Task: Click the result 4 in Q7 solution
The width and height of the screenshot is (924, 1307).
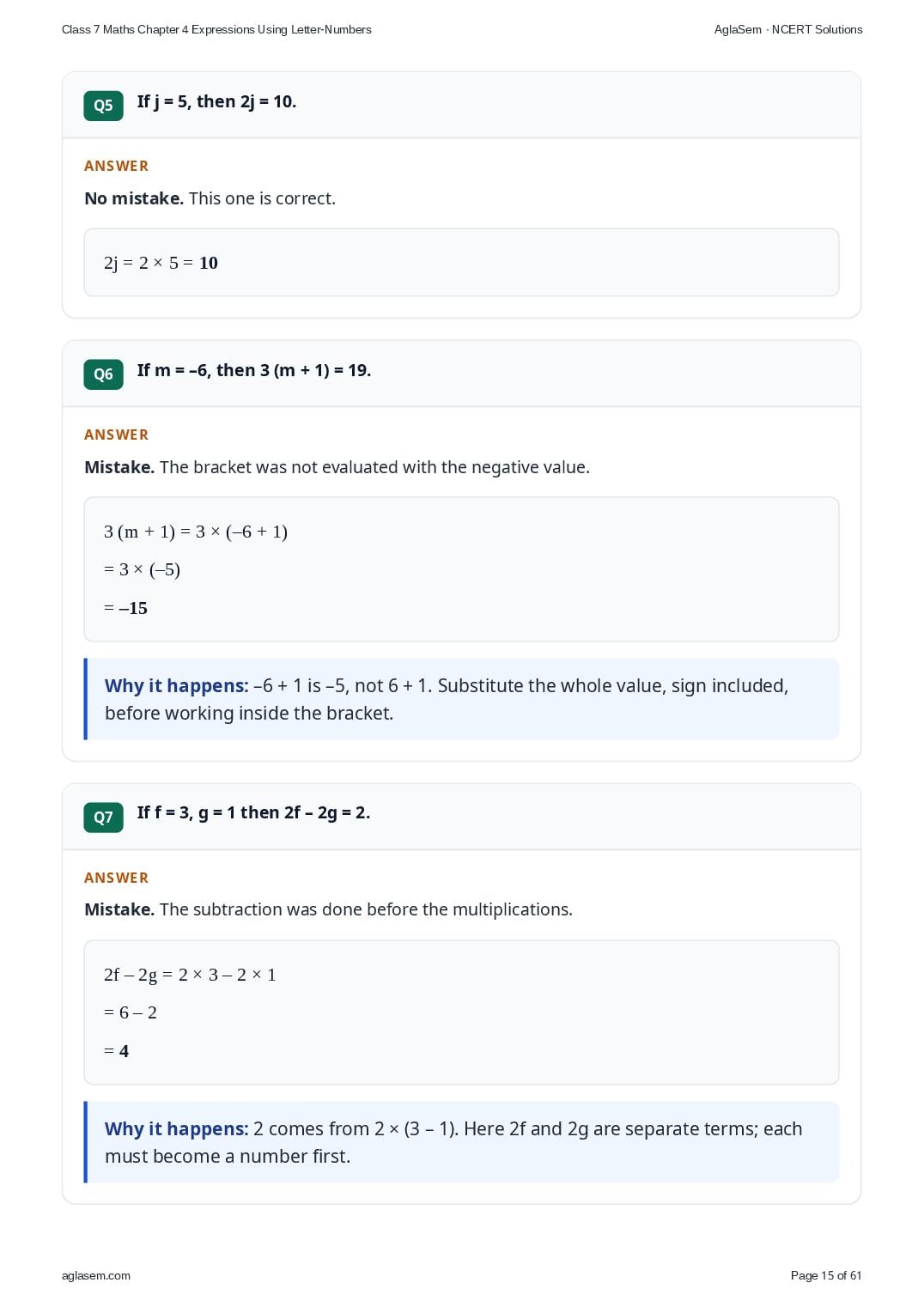Action: coord(124,1051)
